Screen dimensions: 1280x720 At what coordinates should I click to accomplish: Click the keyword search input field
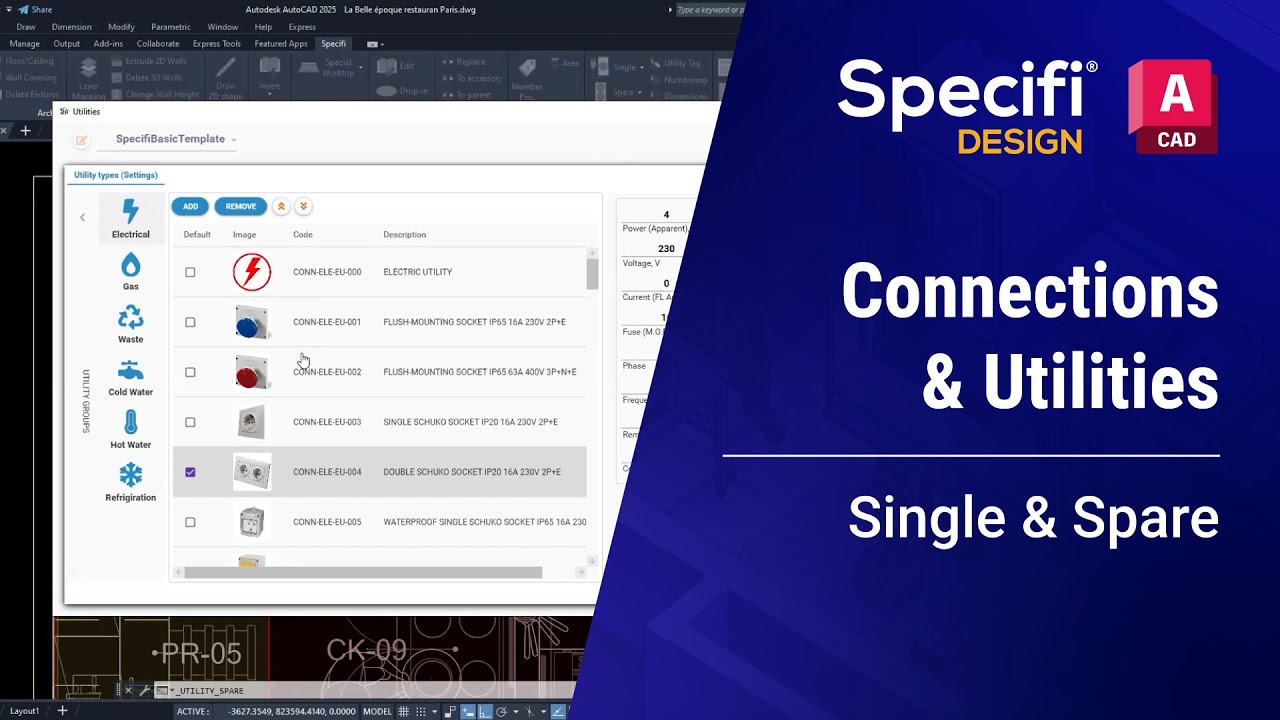710,10
